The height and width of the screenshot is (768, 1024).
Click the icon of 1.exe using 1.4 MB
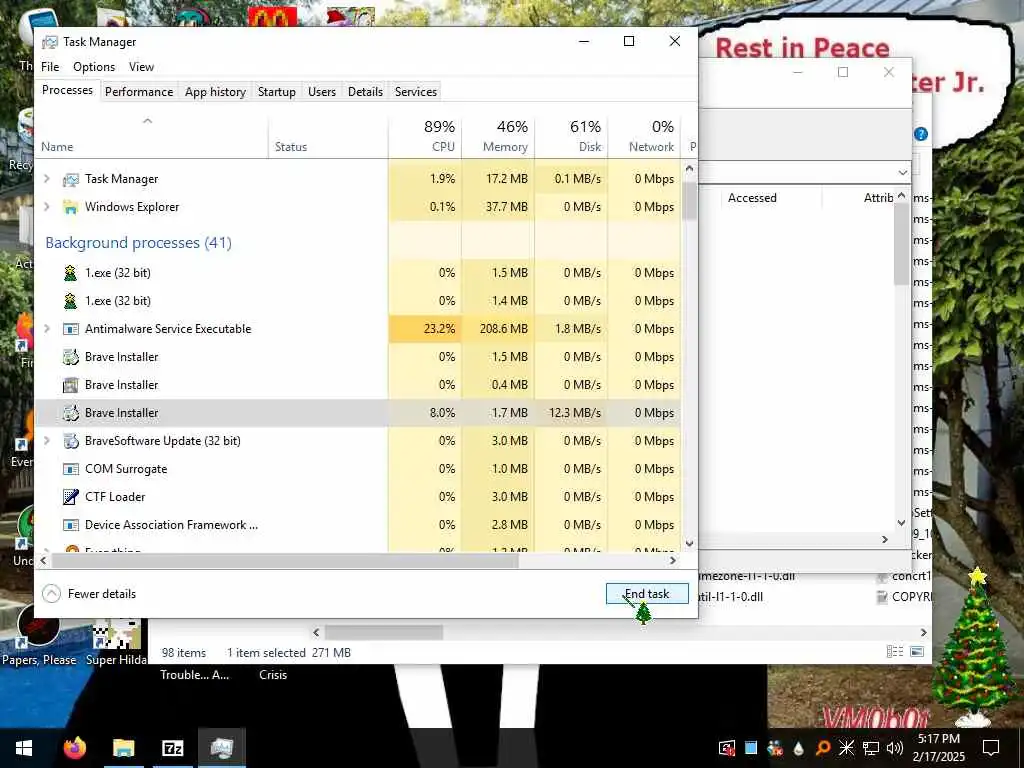pos(71,301)
